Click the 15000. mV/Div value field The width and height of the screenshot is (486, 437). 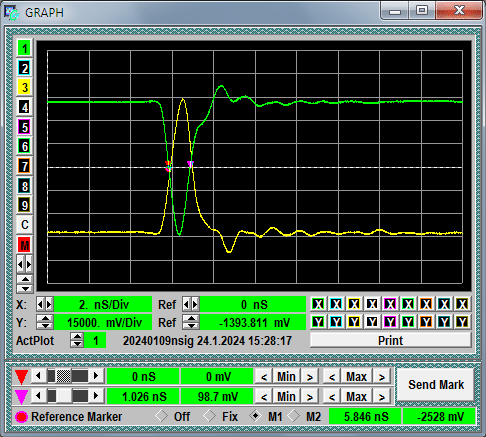pos(103,322)
